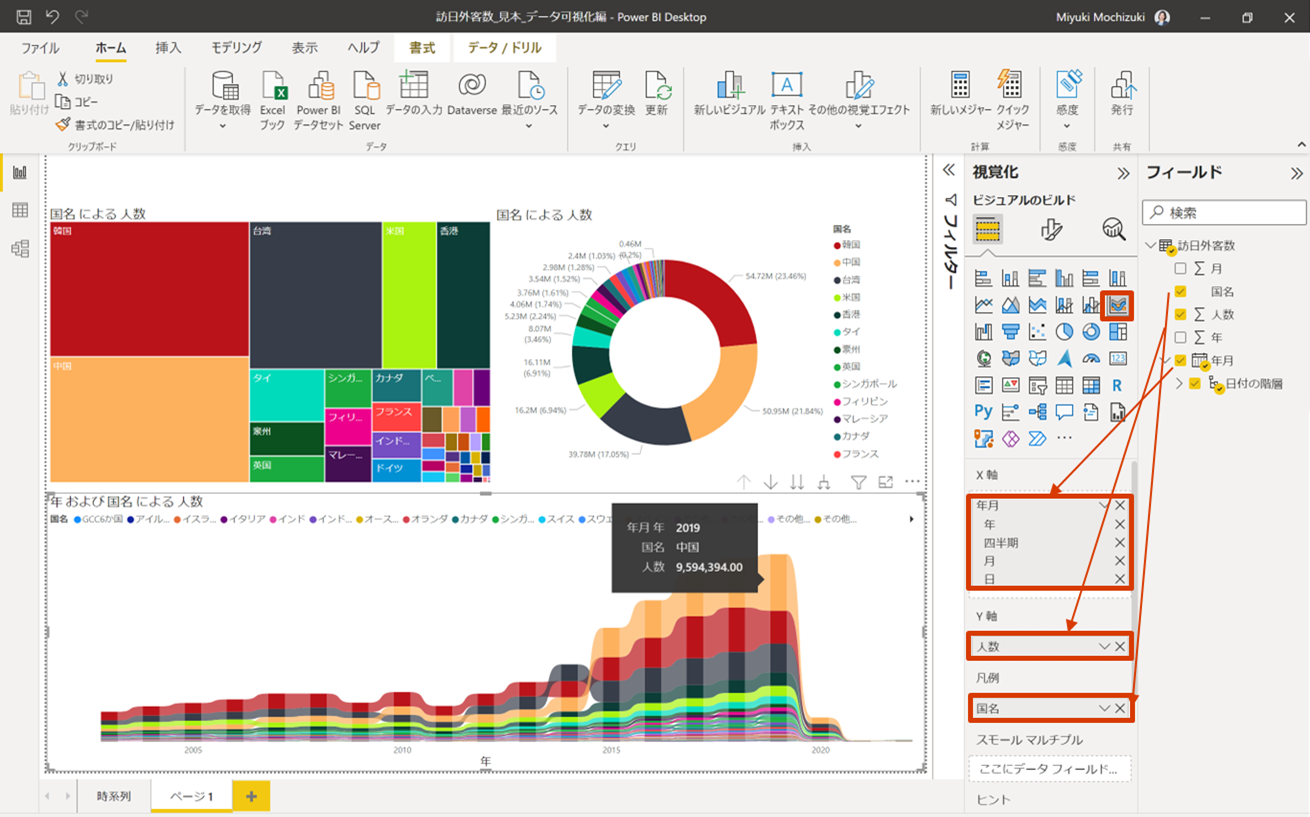1310x817 pixels.
Task: Click the Python visual (Py) icon
Action: tap(984, 411)
